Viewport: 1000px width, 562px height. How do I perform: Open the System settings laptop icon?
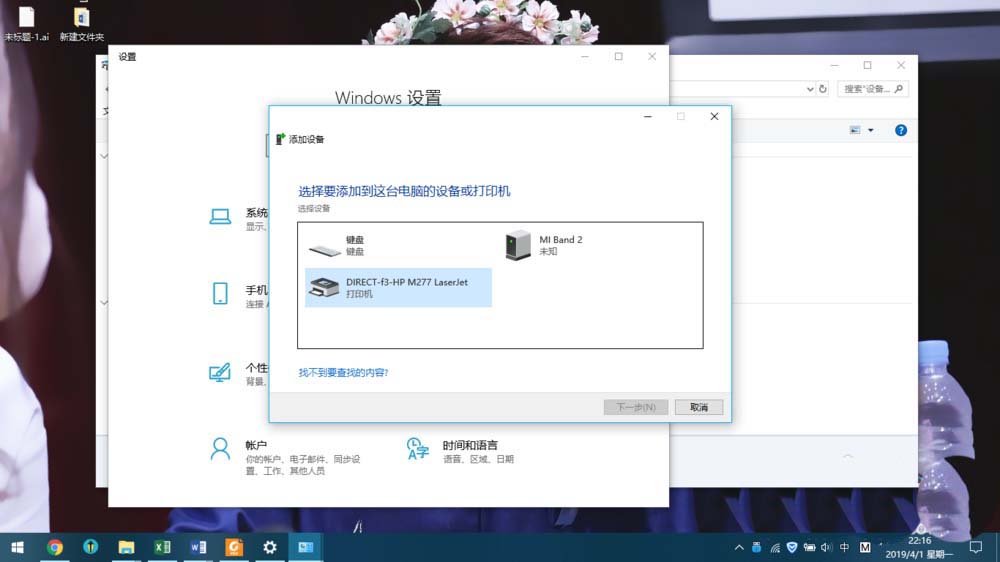(x=220, y=217)
